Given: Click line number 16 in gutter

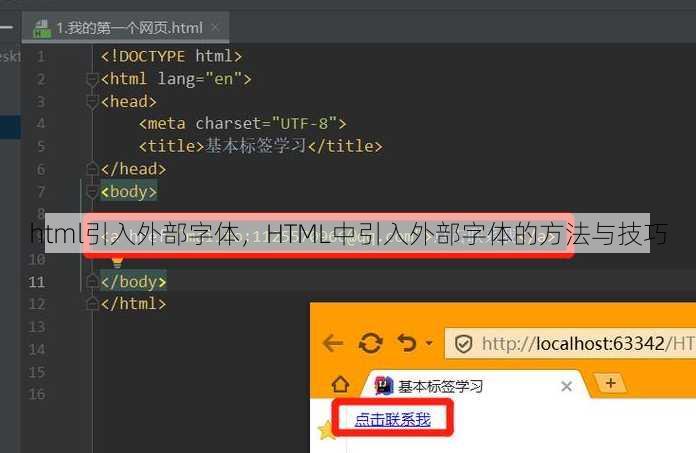Looking at the screenshot, I should 37,394.
